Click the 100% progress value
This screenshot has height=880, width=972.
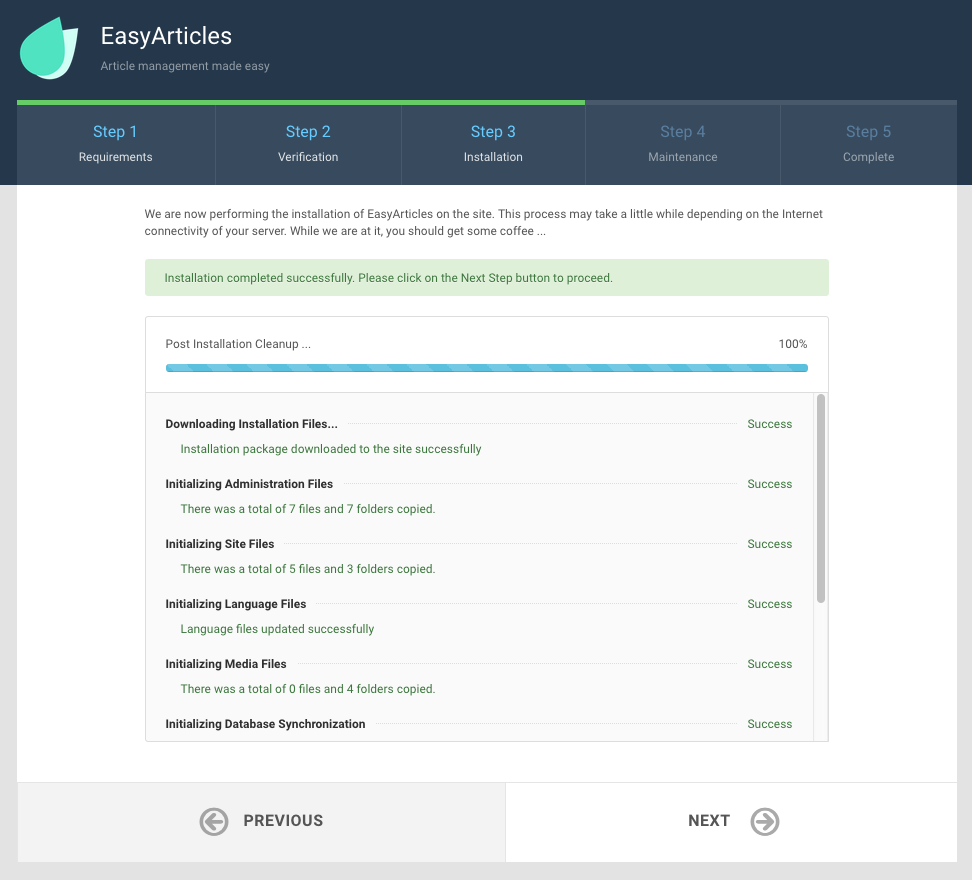(793, 344)
